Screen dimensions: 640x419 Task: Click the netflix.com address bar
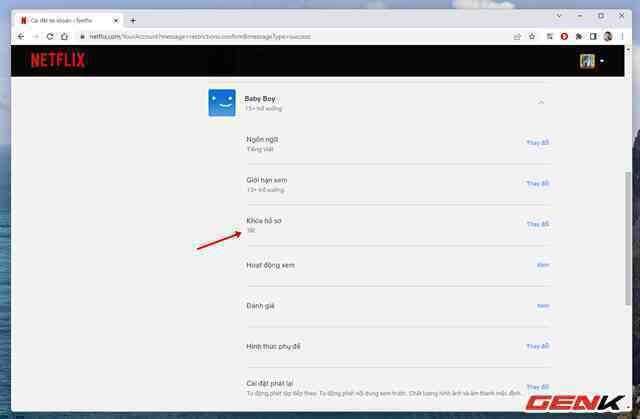click(294, 36)
